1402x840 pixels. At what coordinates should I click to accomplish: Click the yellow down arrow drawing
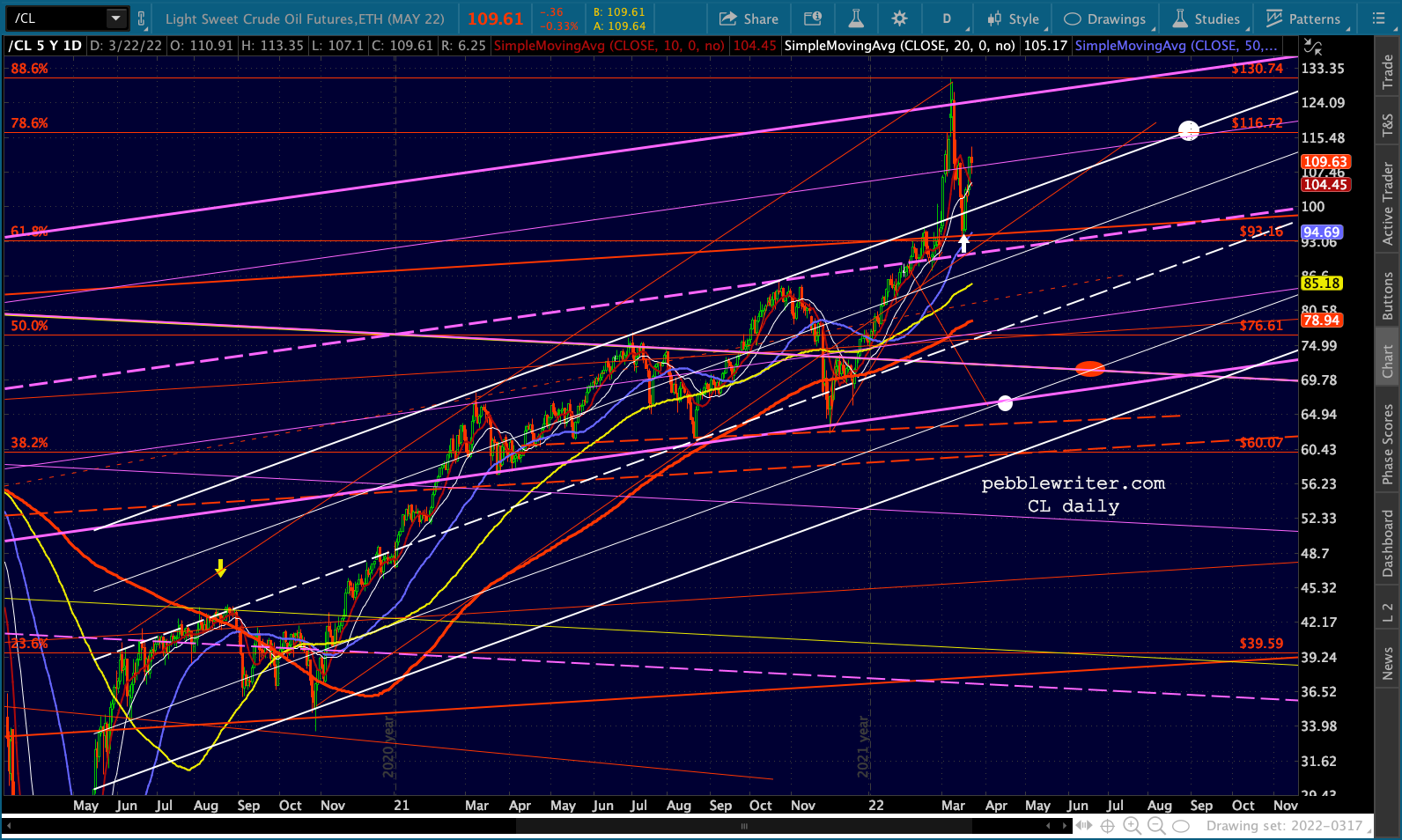coord(220,569)
